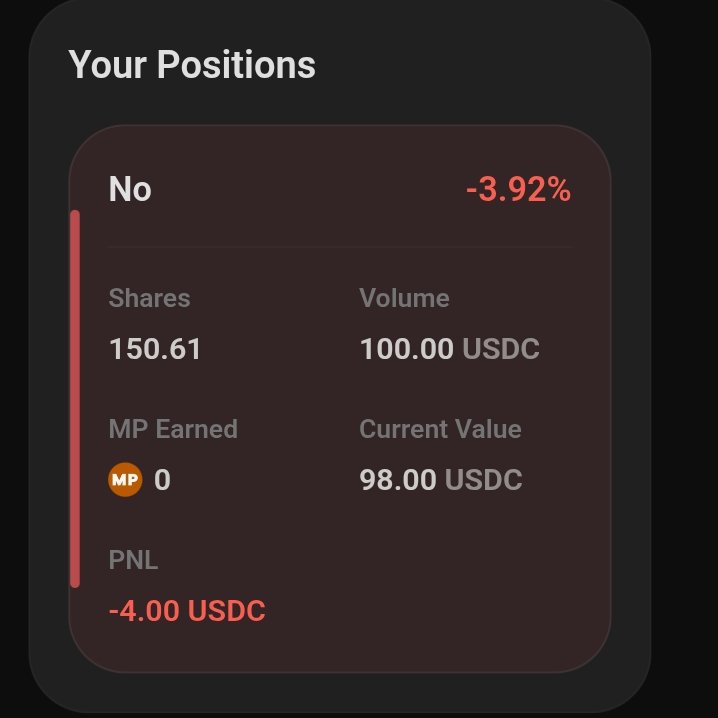
Task: Click the dark panel area beside Your Positions
Action: point(481,65)
